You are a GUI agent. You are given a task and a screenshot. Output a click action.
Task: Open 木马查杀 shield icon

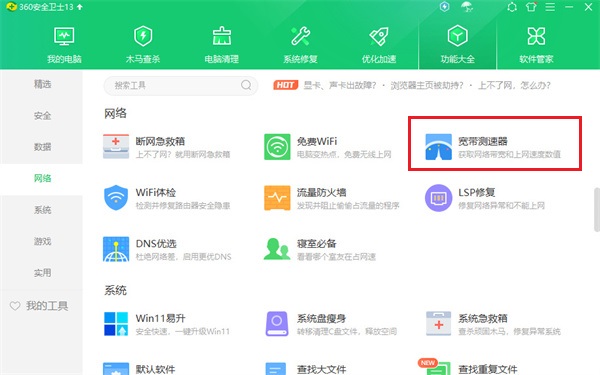click(x=143, y=36)
